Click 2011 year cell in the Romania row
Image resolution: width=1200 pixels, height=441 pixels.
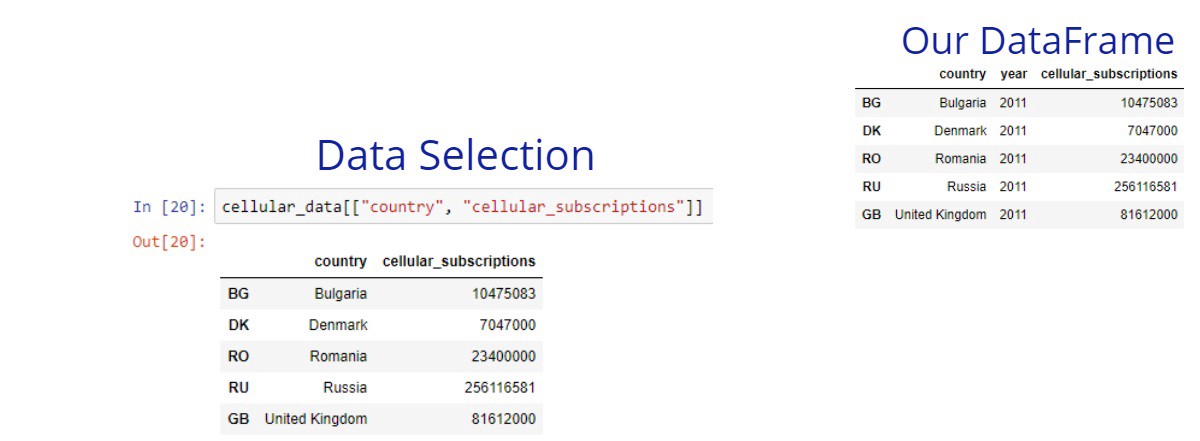point(1013,158)
